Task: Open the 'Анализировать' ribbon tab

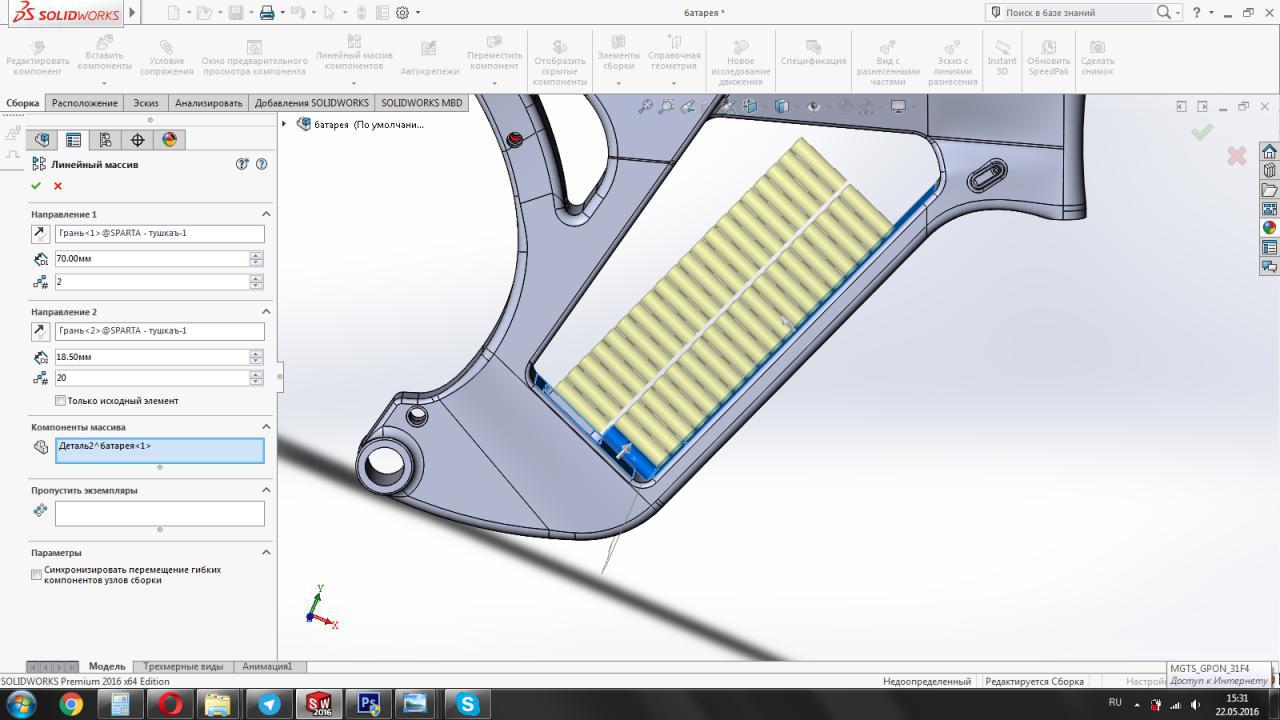Action: click(x=208, y=103)
